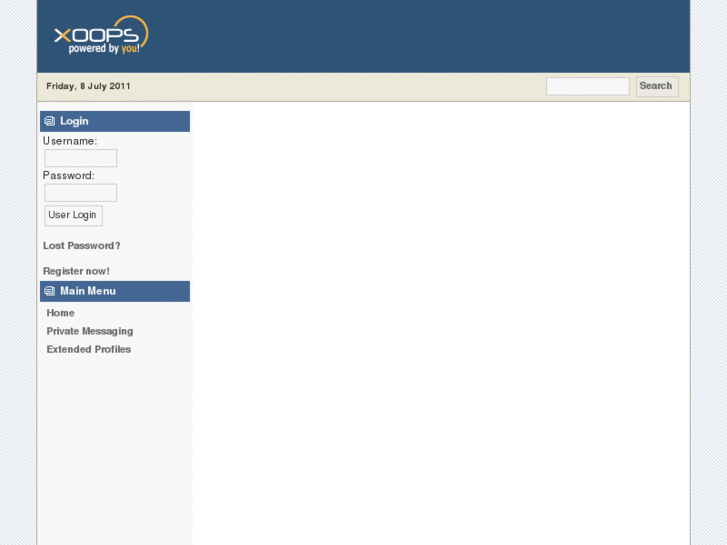This screenshot has height=545, width=727.
Task: Click the Login block title text
Action: (74, 121)
